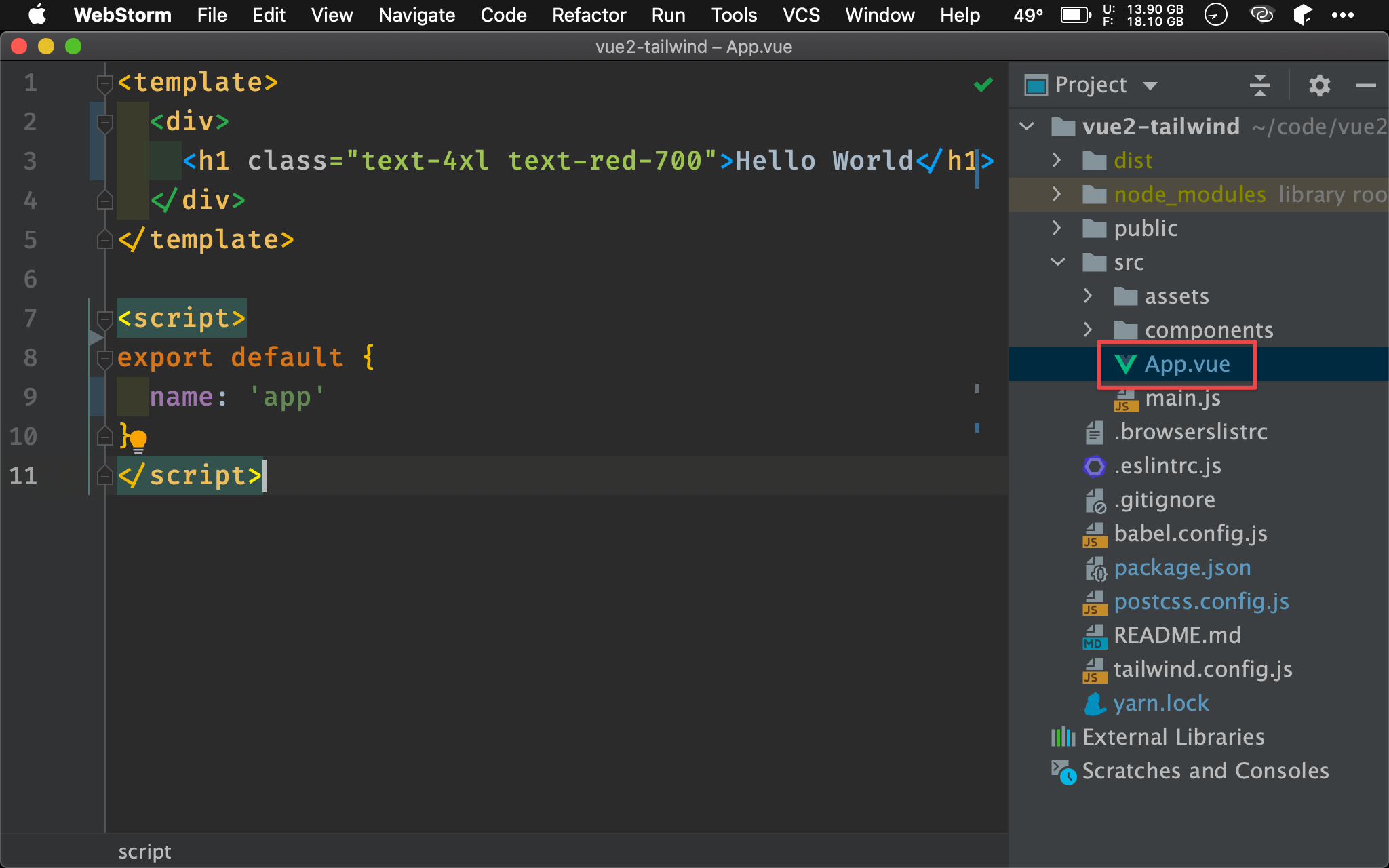1389x868 pixels.
Task: Select postcss.config.js file
Action: (x=1201, y=601)
